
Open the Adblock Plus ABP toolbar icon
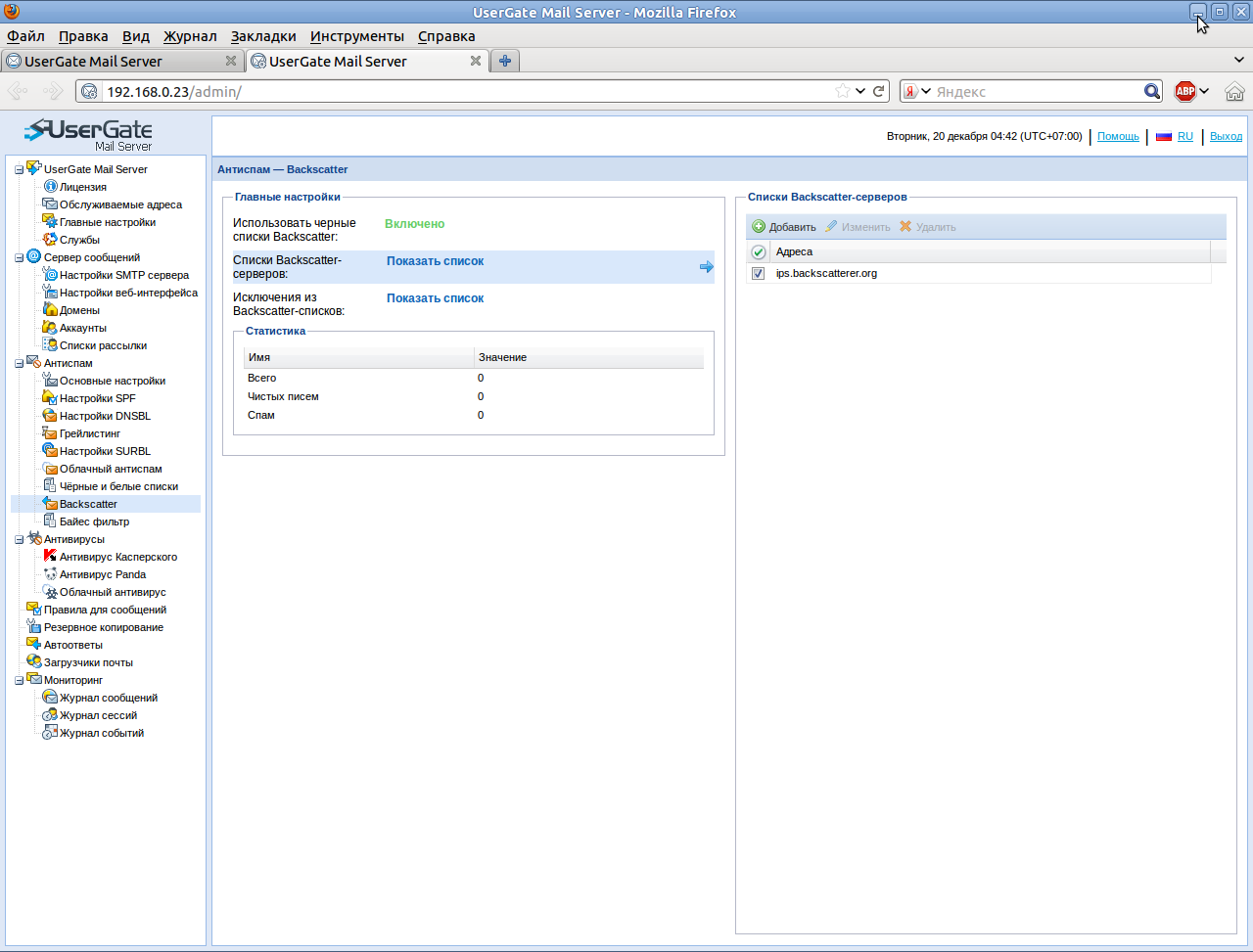point(1185,91)
